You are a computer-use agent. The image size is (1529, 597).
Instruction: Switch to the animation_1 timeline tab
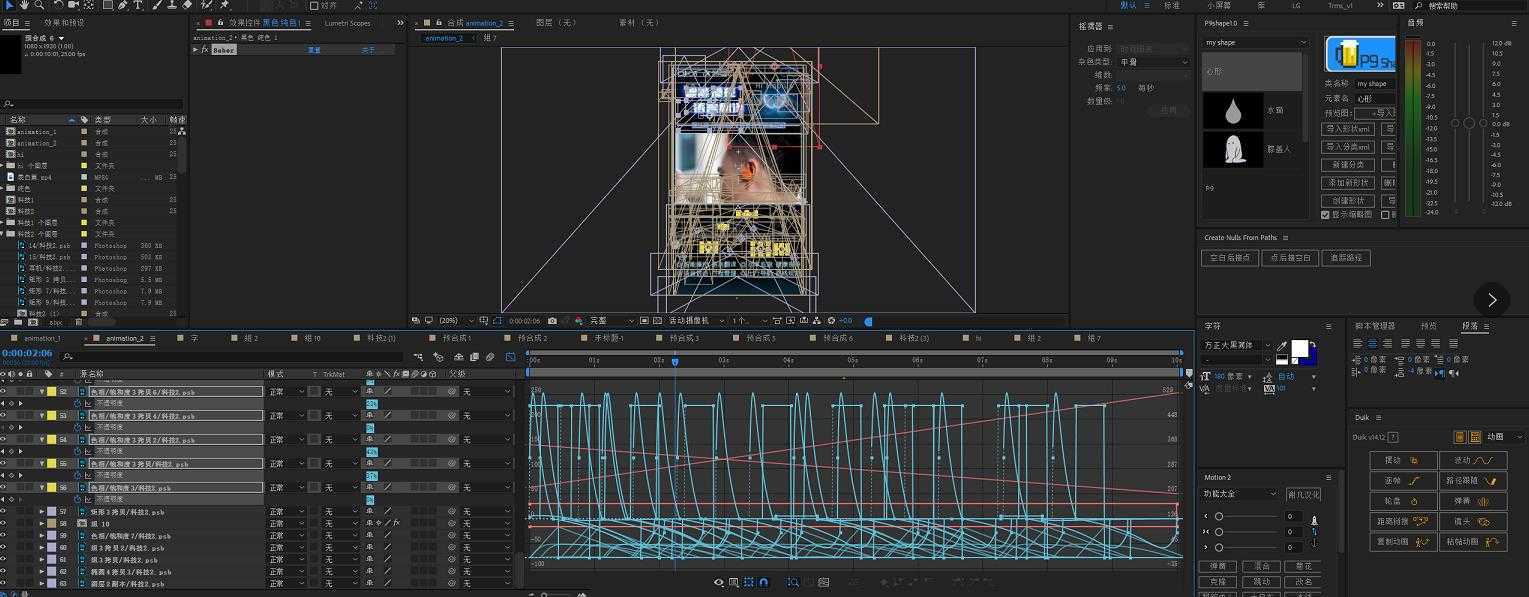pos(41,338)
